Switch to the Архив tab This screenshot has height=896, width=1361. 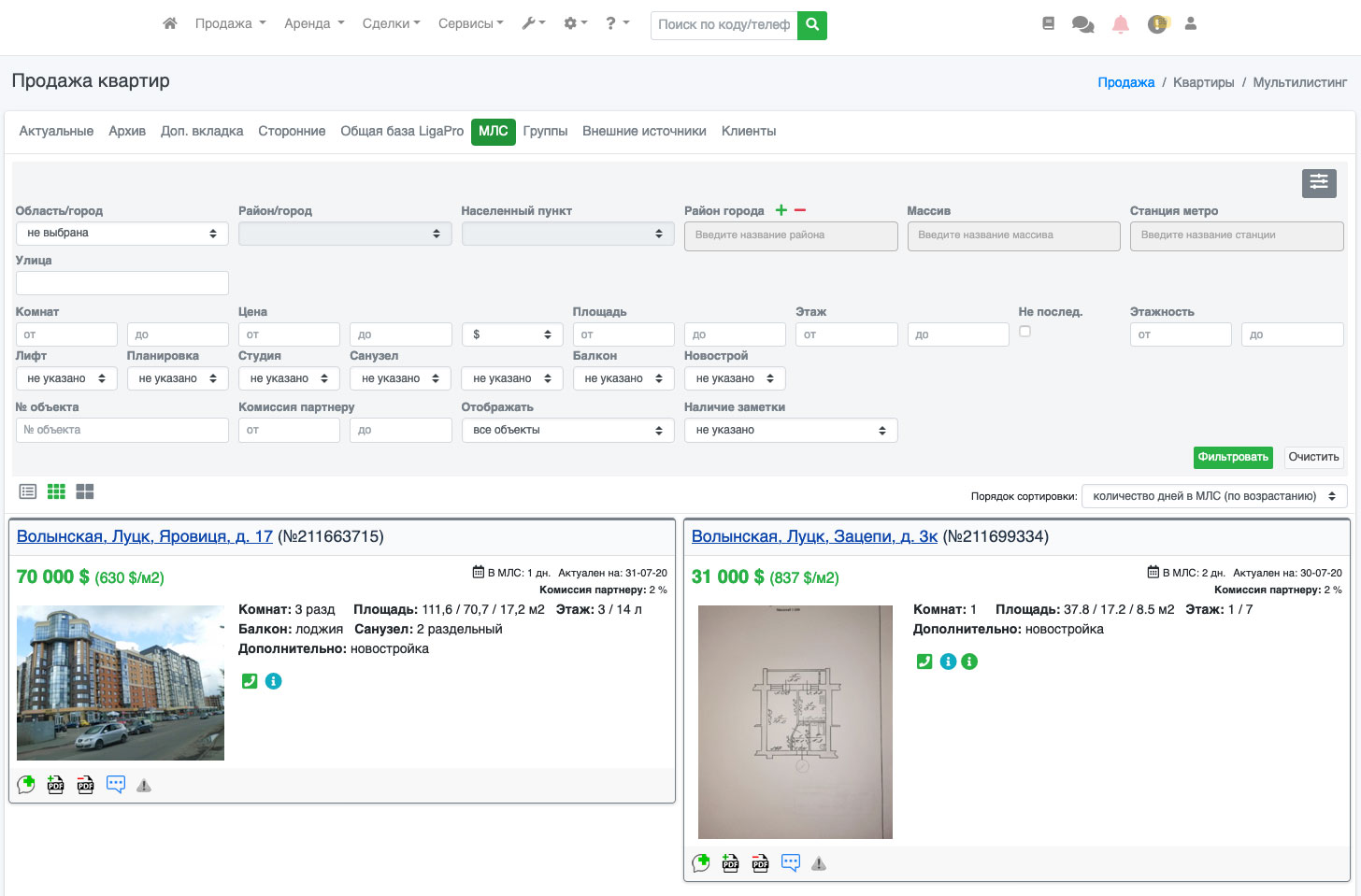(127, 131)
